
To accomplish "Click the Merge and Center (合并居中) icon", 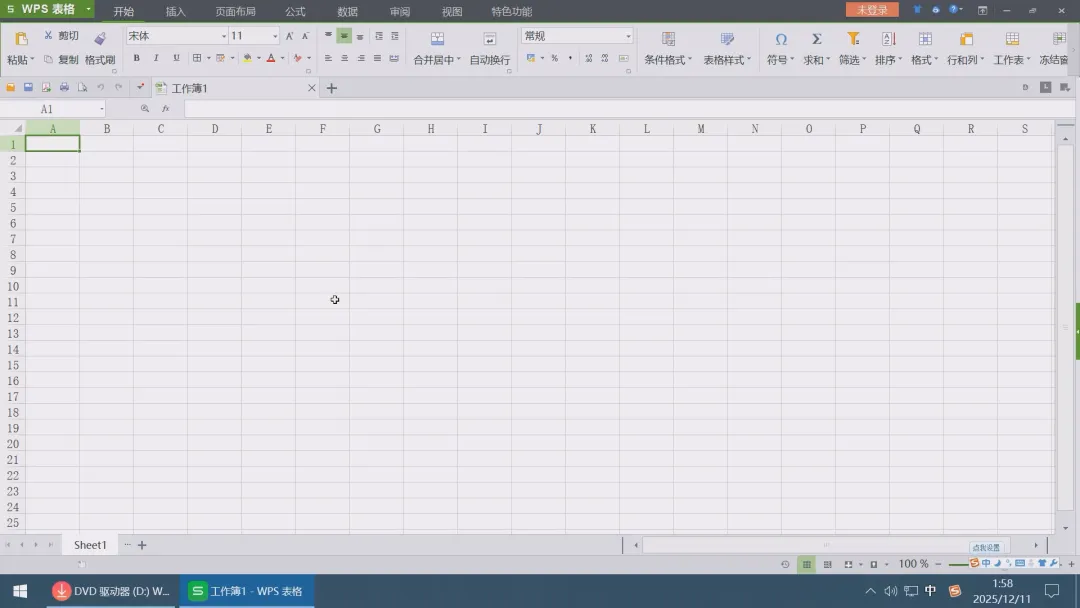I will point(437,39).
